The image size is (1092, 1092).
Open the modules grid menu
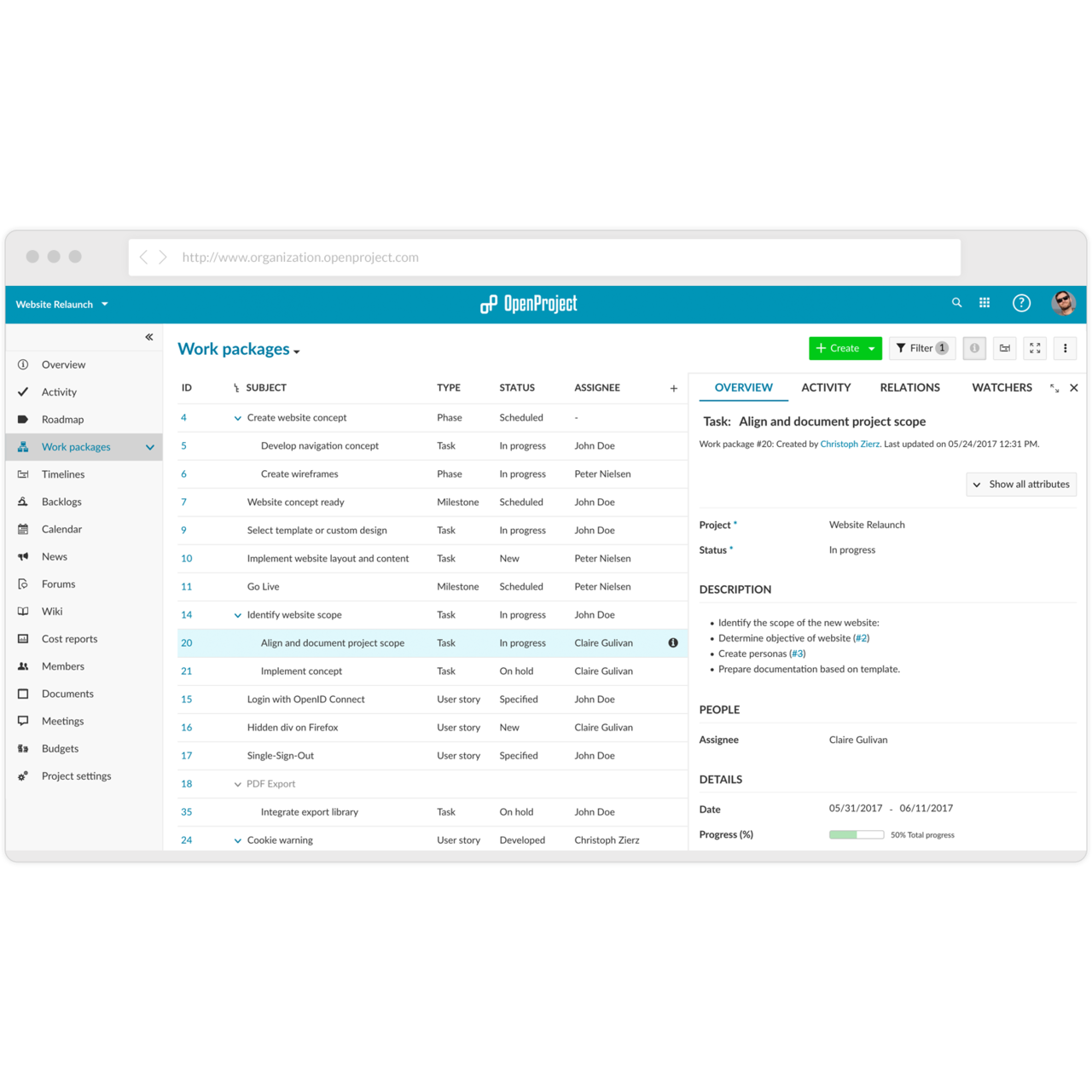pos(985,303)
